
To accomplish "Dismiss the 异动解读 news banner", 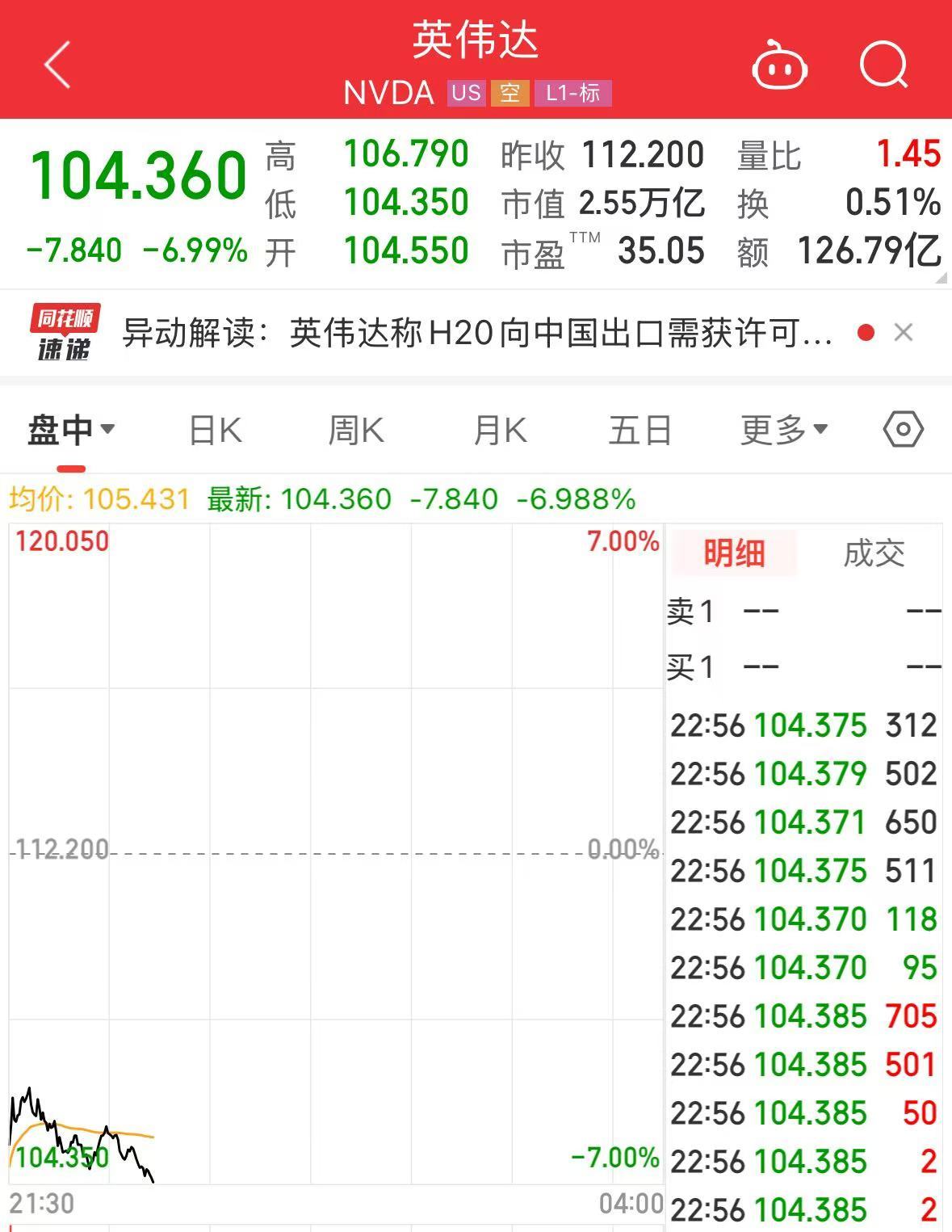I will tap(904, 332).
